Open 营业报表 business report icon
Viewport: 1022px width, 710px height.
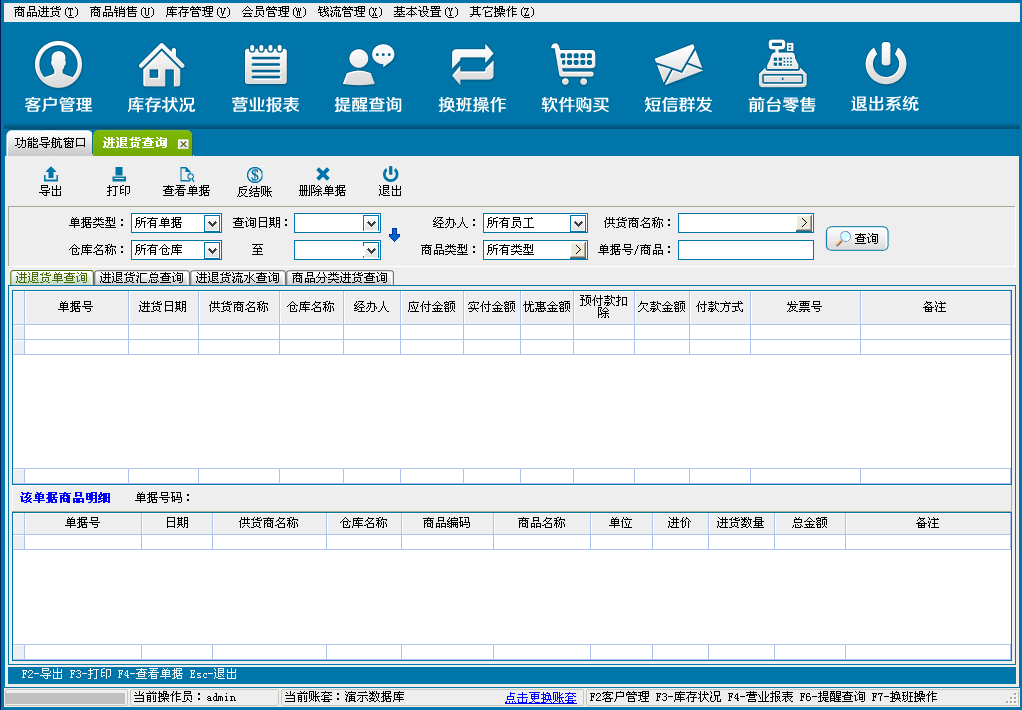[x=265, y=67]
